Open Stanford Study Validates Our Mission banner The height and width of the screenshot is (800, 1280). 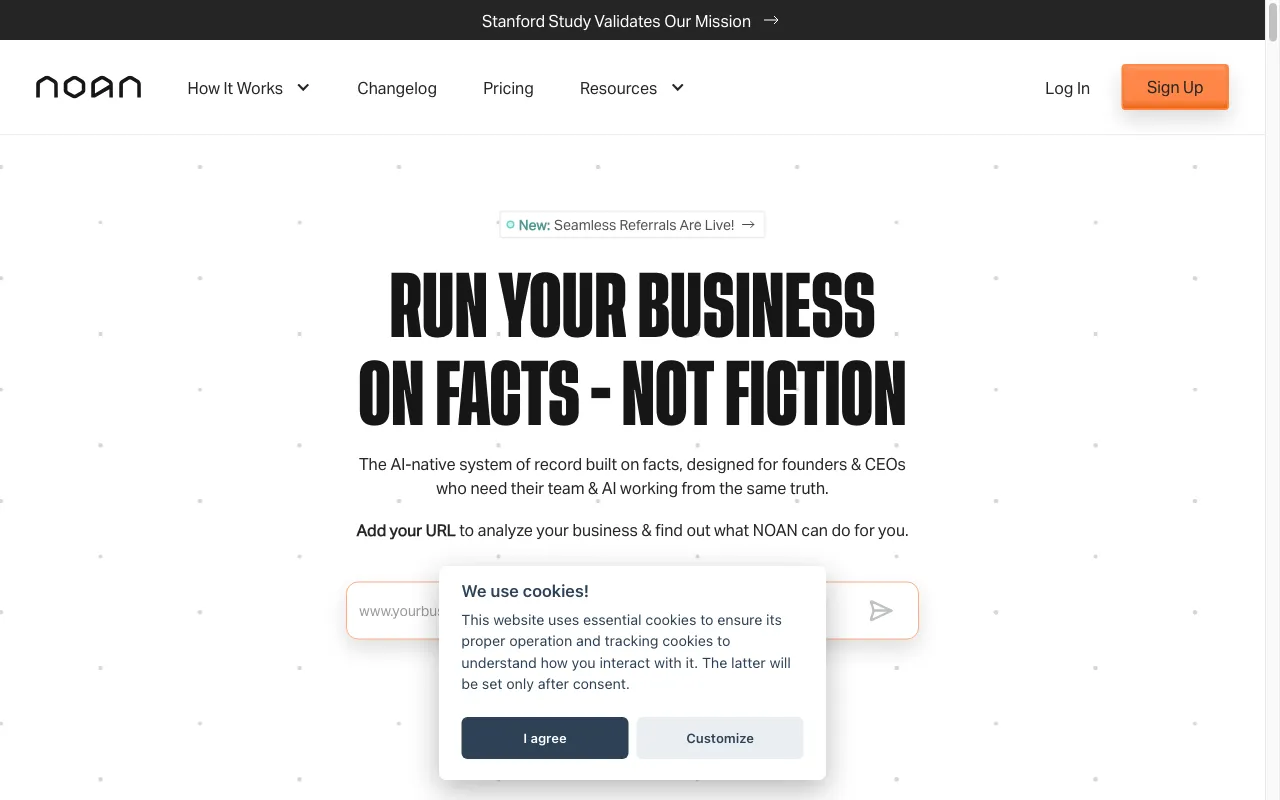click(x=630, y=20)
